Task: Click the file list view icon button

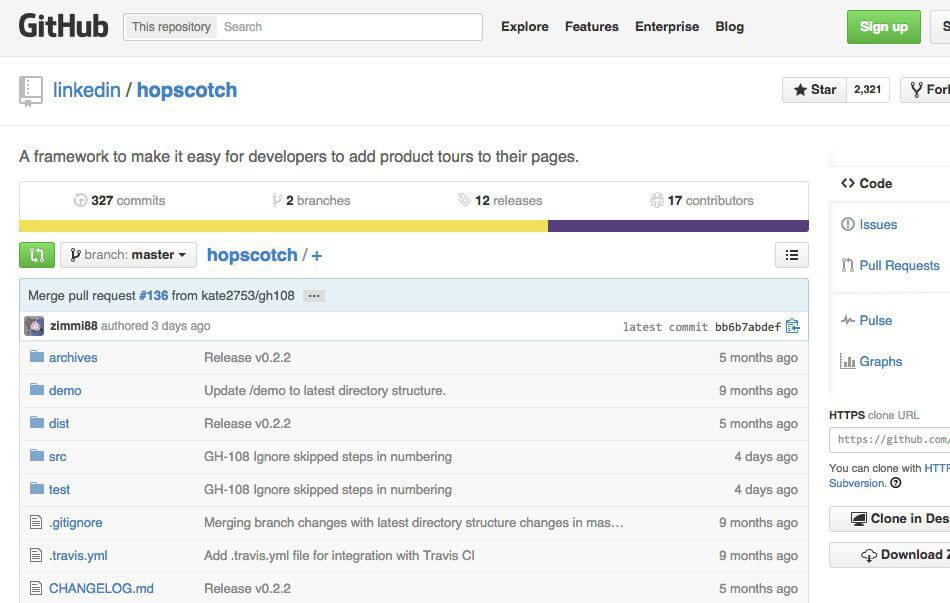Action: [791, 255]
